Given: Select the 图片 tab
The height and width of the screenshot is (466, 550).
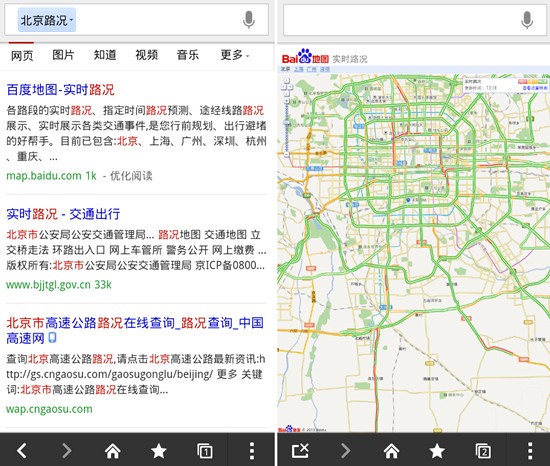Looking at the screenshot, I should (63, 55).
